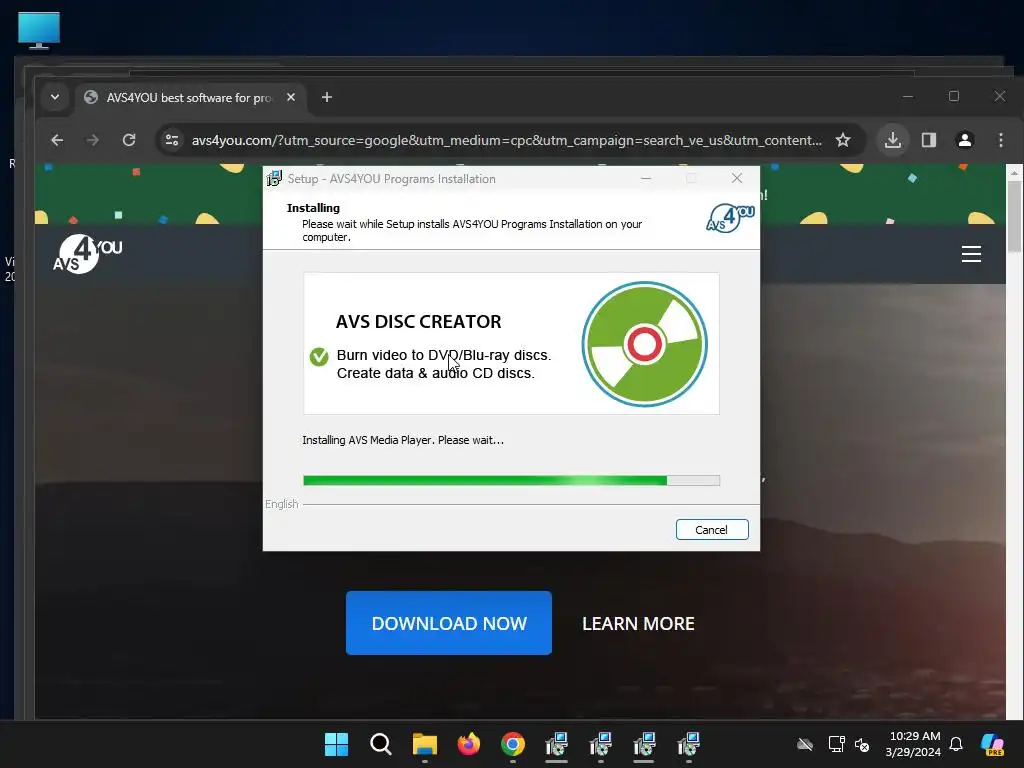
Task: Click the cloud sync tray icon
Action: (x=805, y=744)
